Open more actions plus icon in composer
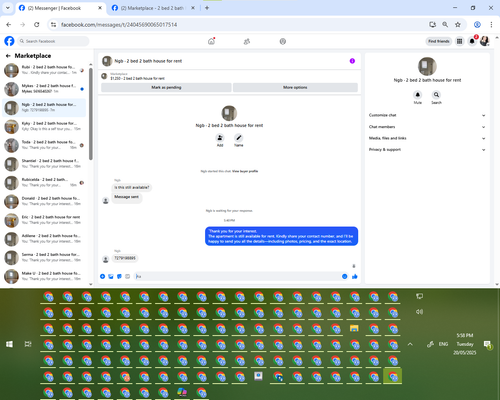This screenshot has height=400, width=500. click(103, 276)
